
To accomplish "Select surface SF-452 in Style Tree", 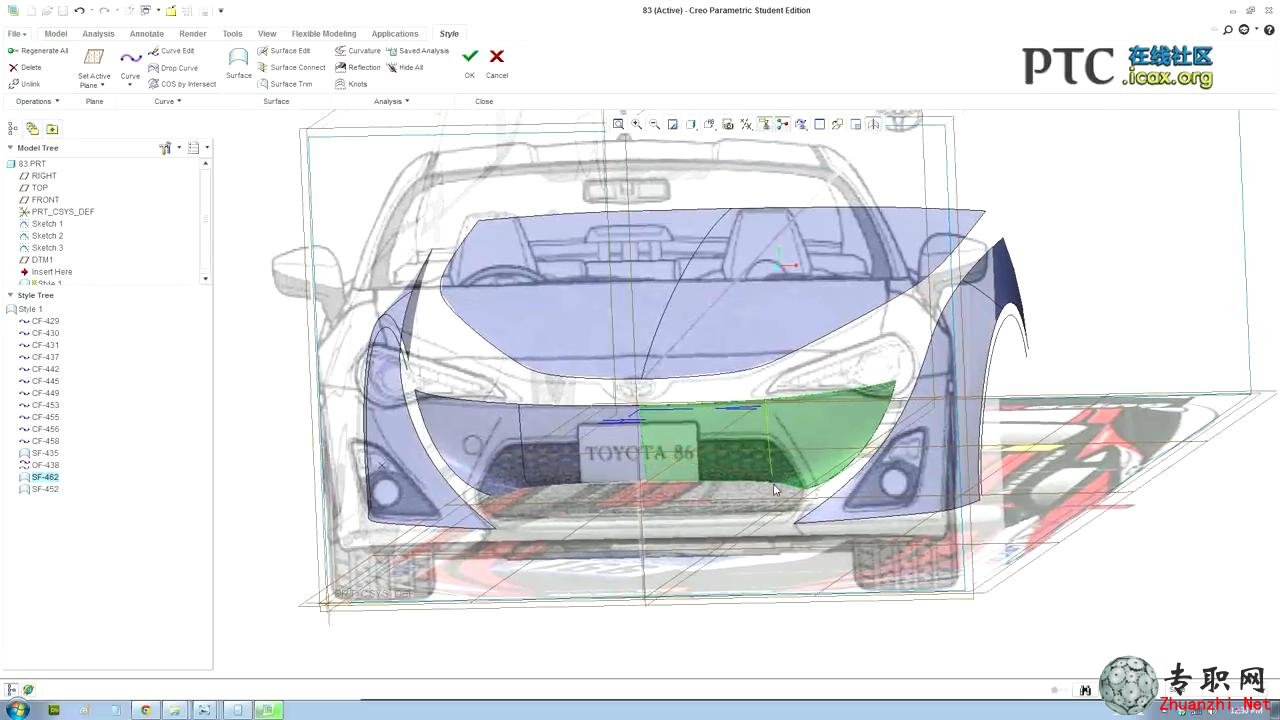I will tap(39, 489).
